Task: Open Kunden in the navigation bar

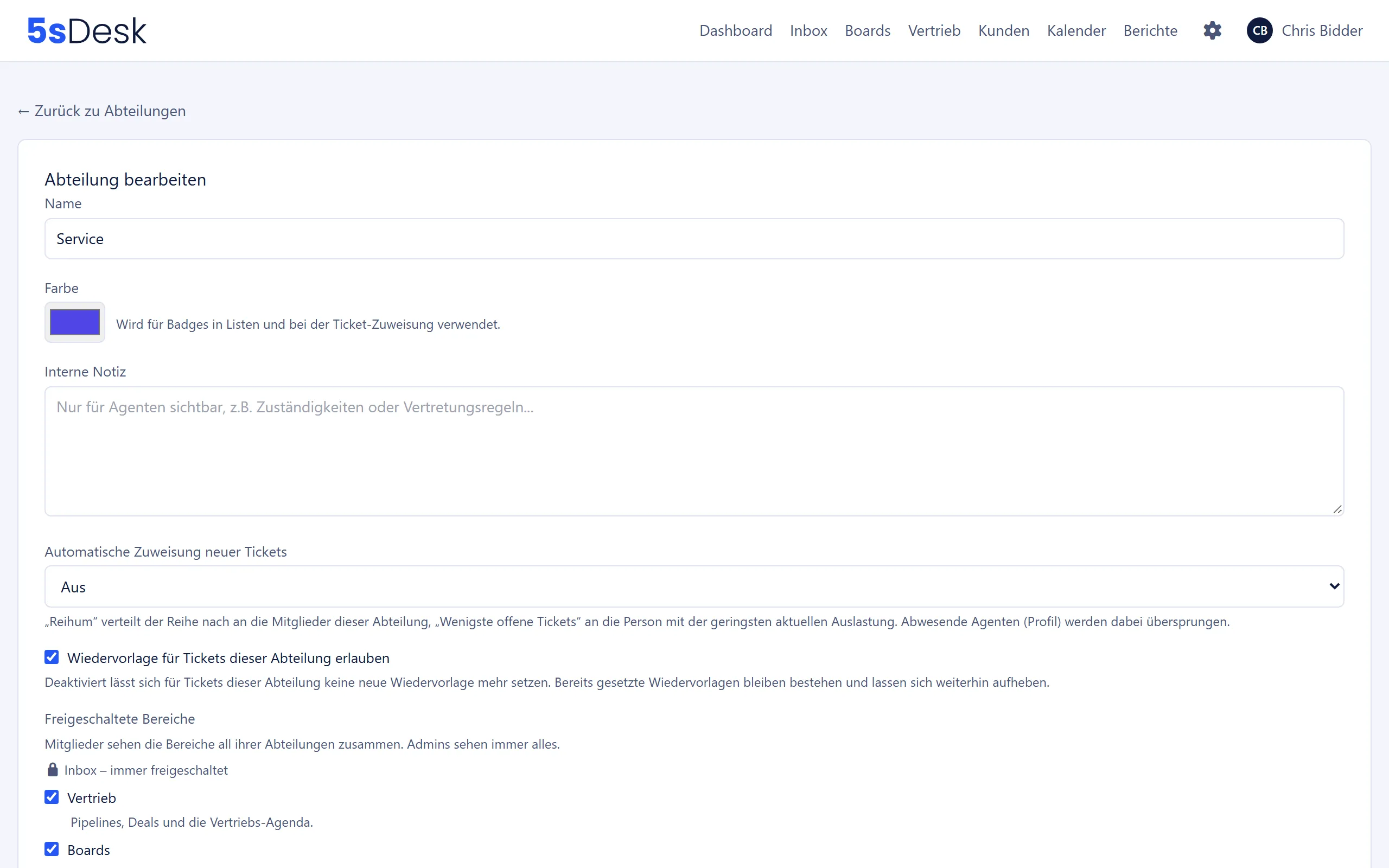Action: click(1003, 30)
